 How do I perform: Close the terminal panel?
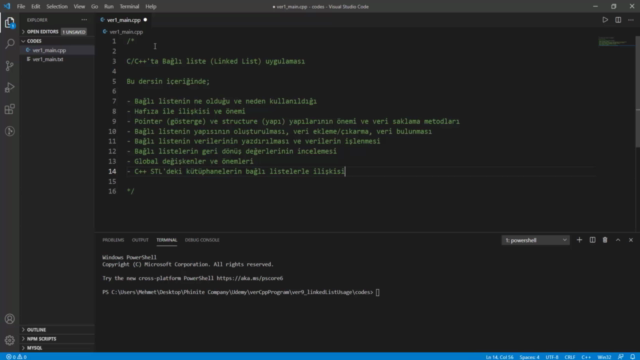tap(631, 240)
